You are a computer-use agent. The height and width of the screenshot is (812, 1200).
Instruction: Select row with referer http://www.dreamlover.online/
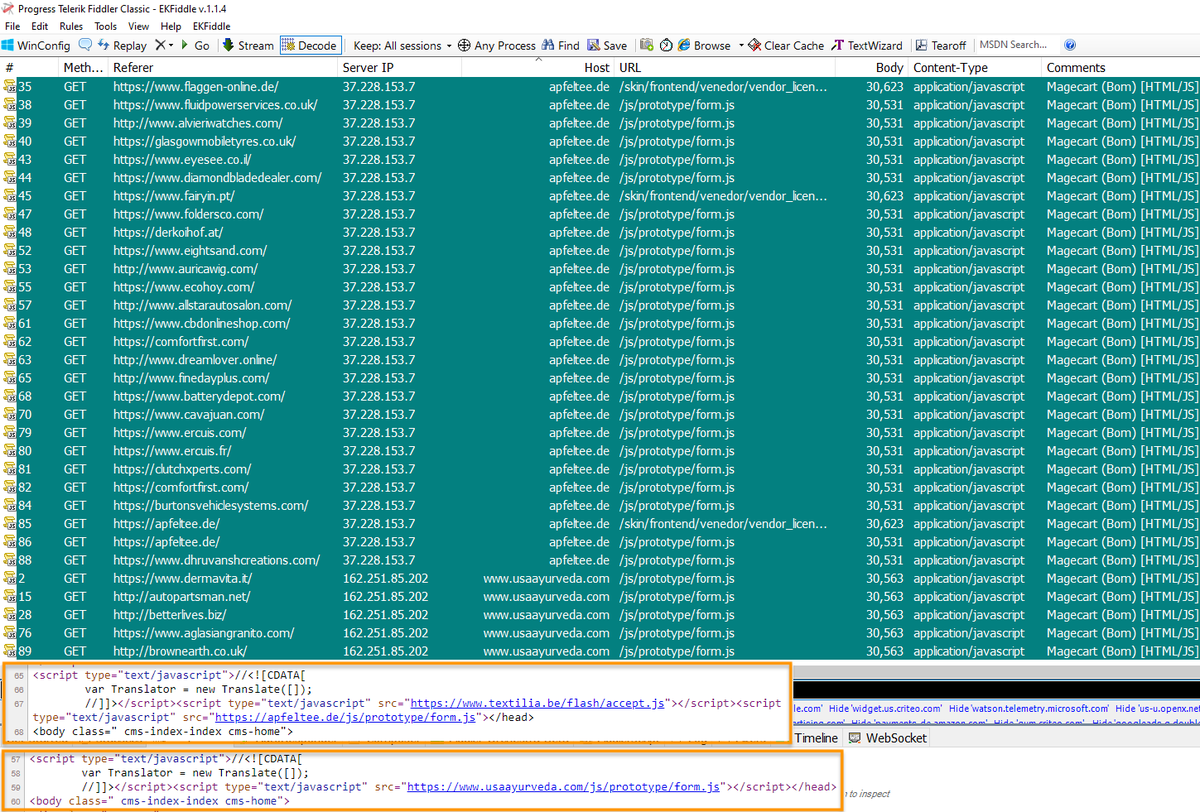(x=600, y=360)
